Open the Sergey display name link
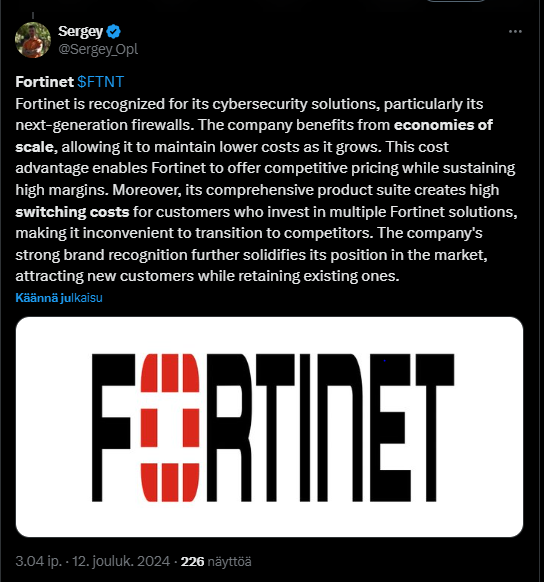Screen dimensions: 544x582 tap(80, 32)
